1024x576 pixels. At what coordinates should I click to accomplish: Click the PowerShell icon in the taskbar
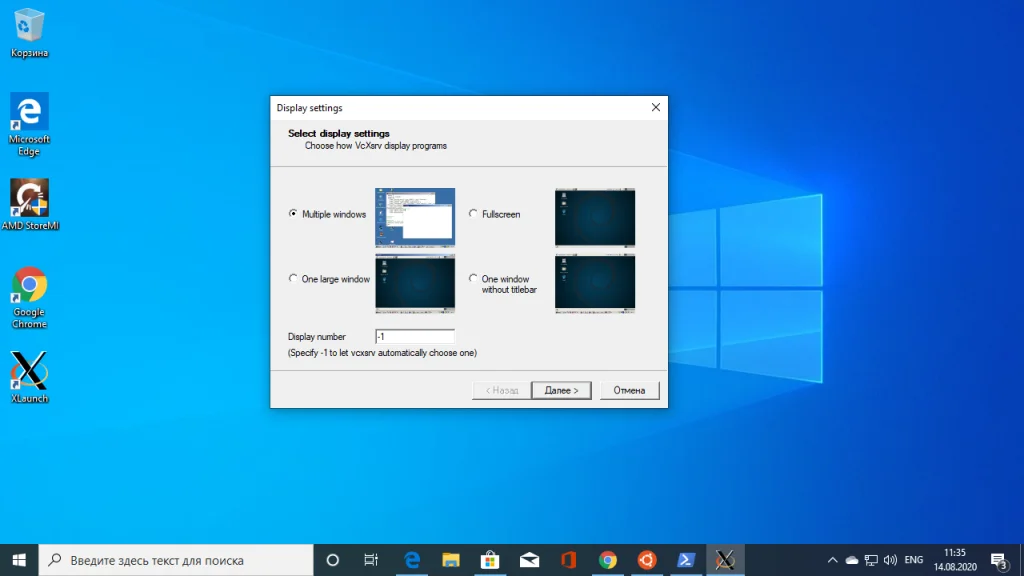(x=687, y=560)
